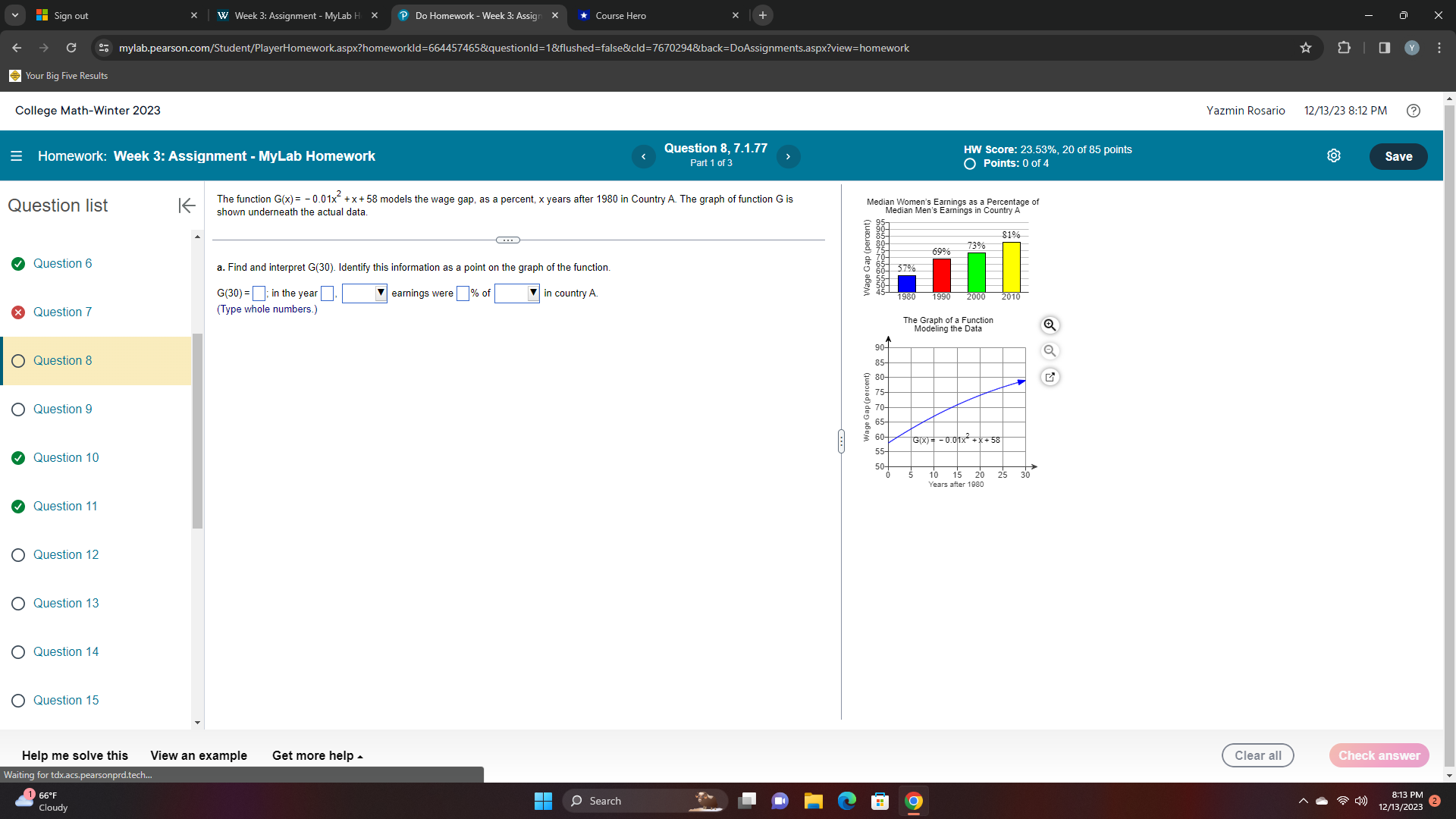The image size is (1456, 819).
Task: Click the G(30) answer input box
Action: pos(259,293)
